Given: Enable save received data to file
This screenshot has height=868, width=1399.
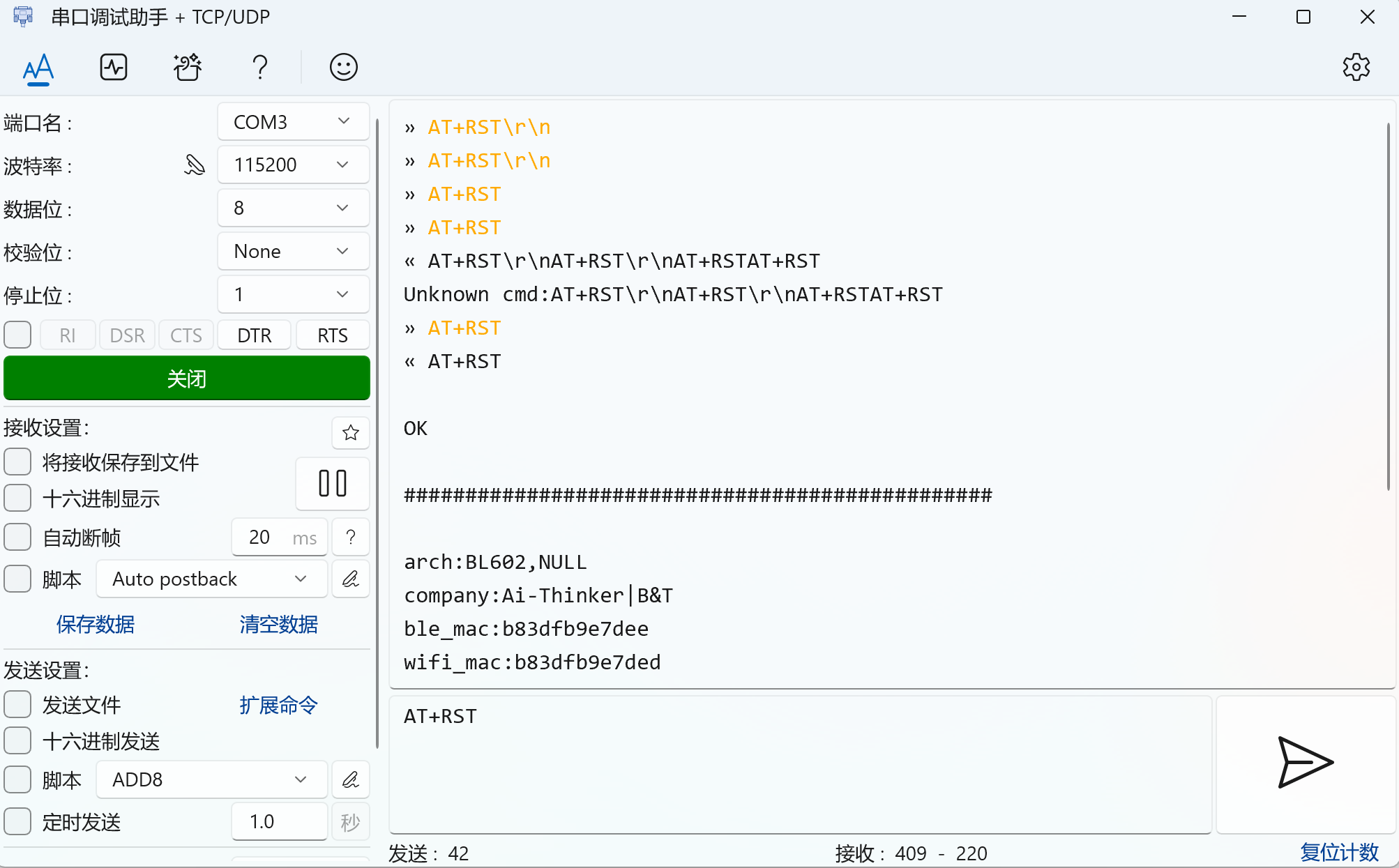Looking at the screenshot, I should pyautogui.click(x=17, y=462).
